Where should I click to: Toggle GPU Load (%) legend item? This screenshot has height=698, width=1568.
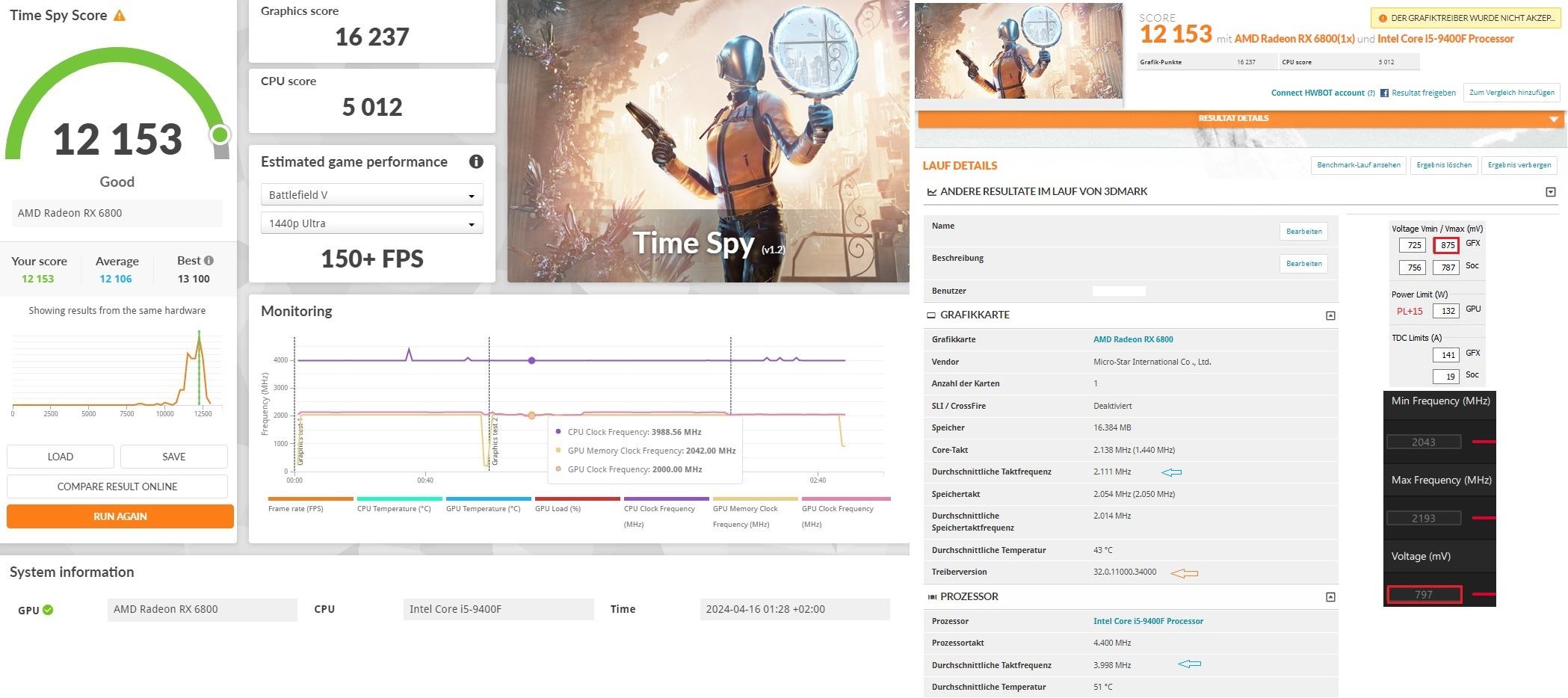(577, 504)
